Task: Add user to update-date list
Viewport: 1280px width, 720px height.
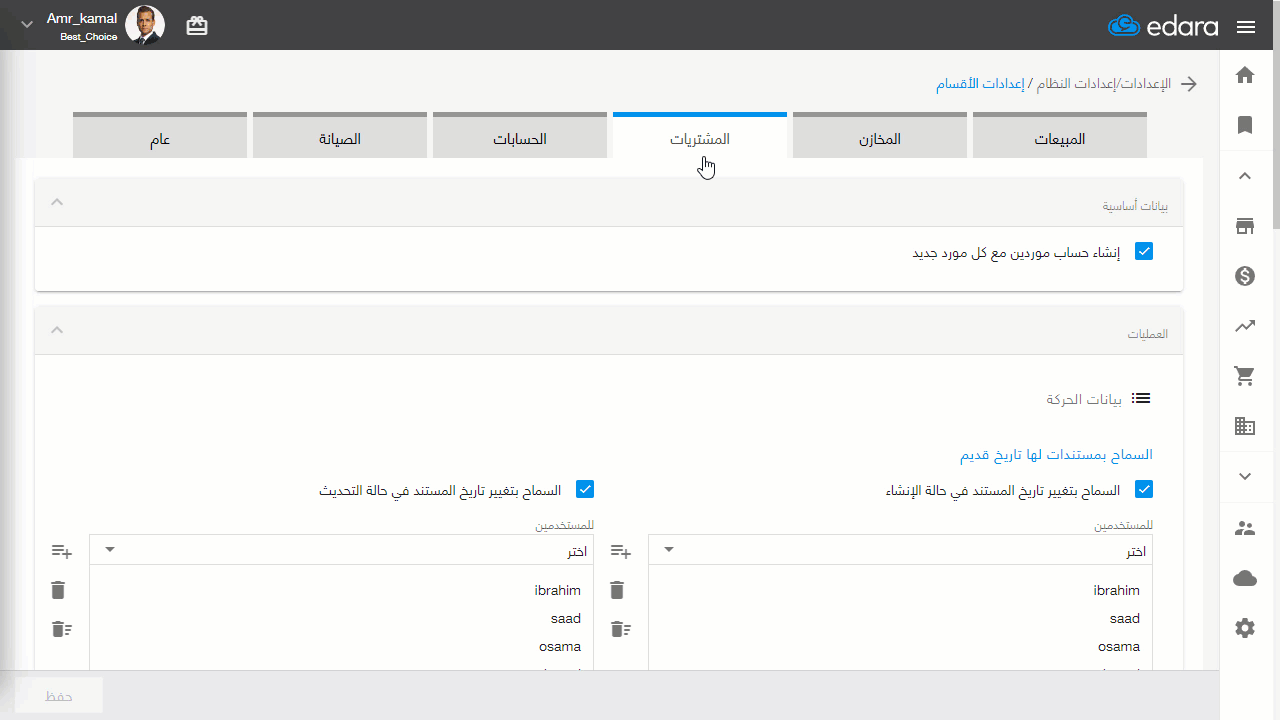Action: (61, 551)
